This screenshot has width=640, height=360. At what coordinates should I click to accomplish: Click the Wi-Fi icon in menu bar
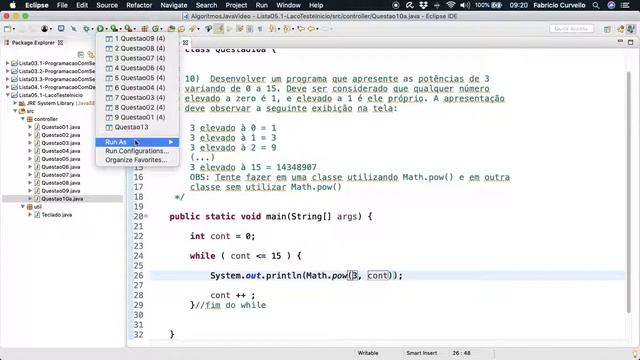pyautogui.click(x=451, y=5)
